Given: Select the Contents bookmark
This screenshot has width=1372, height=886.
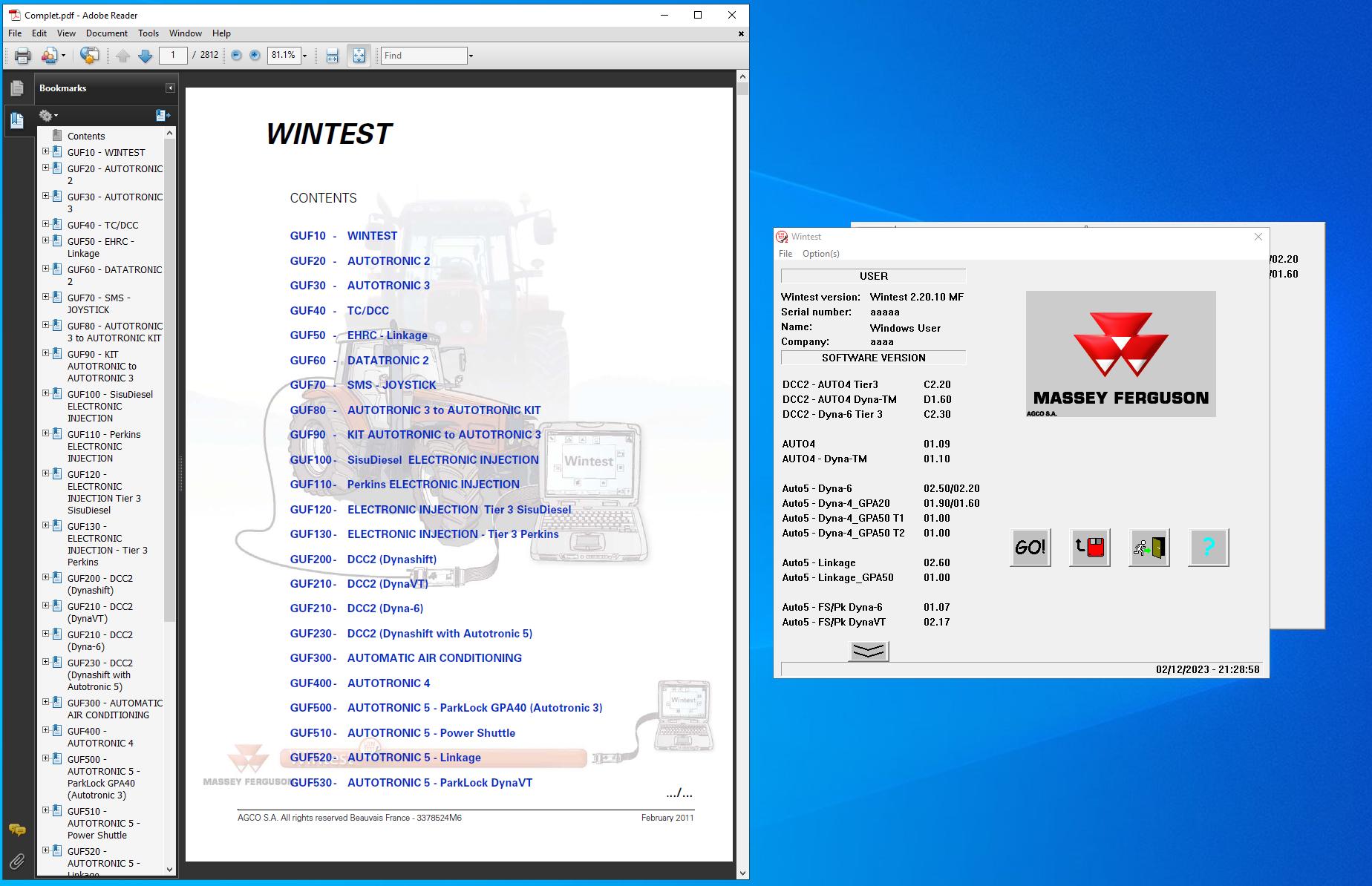Looking at the screenshot, I should tap(86, 136).
